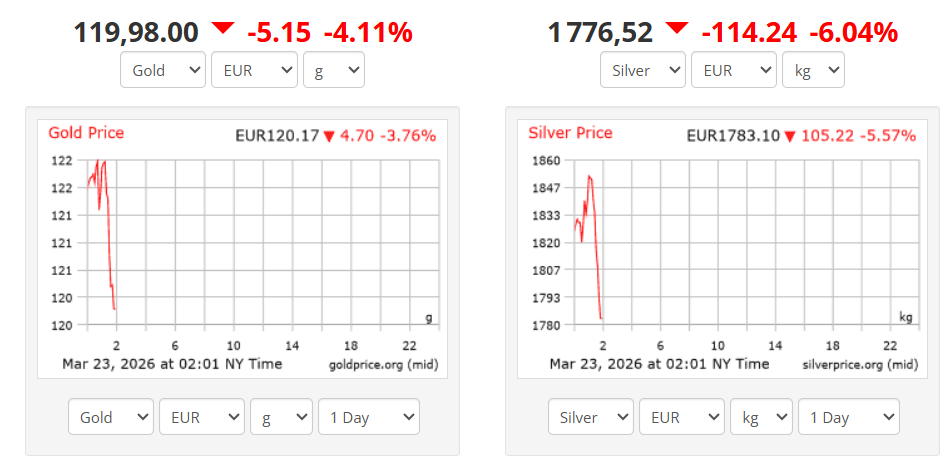Click the large red down arrow beside 119,98.00

222,29
